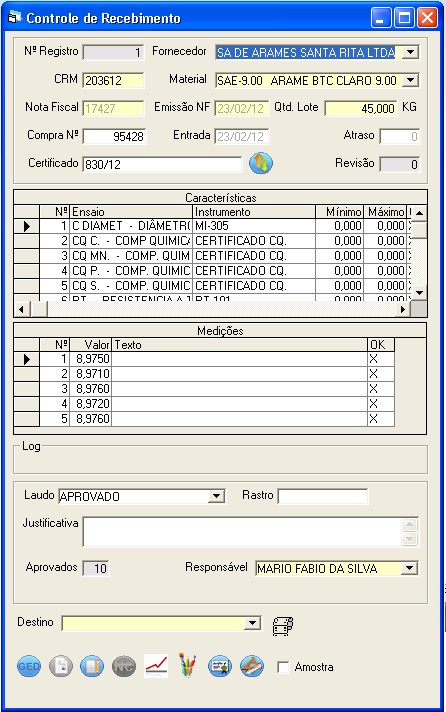Close the Controle de Recebimento window

(427, 18)
